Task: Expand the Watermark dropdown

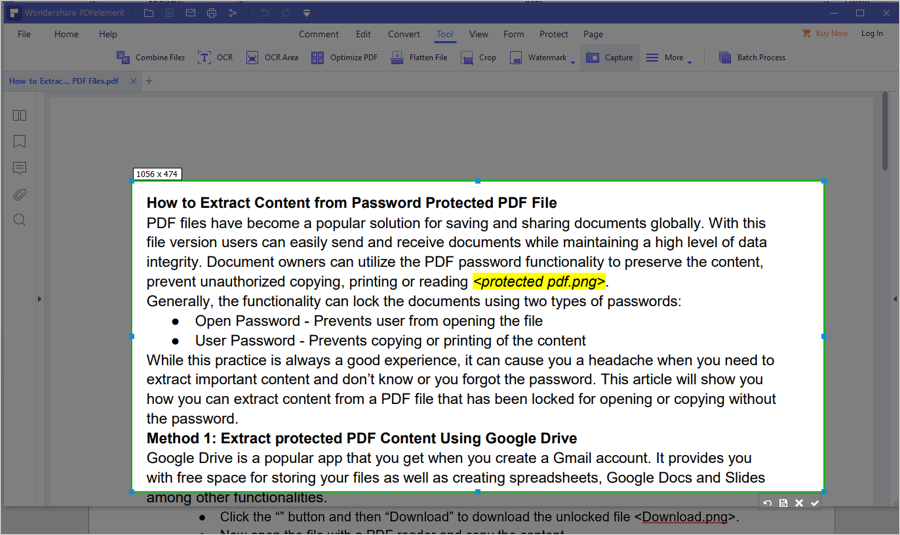Action: (x=572, y=61)
